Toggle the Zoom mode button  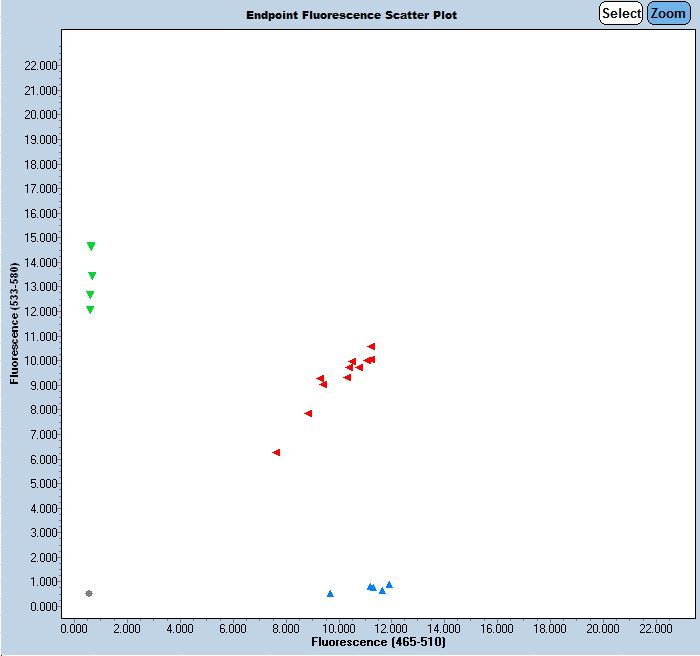tap(667, 14)
